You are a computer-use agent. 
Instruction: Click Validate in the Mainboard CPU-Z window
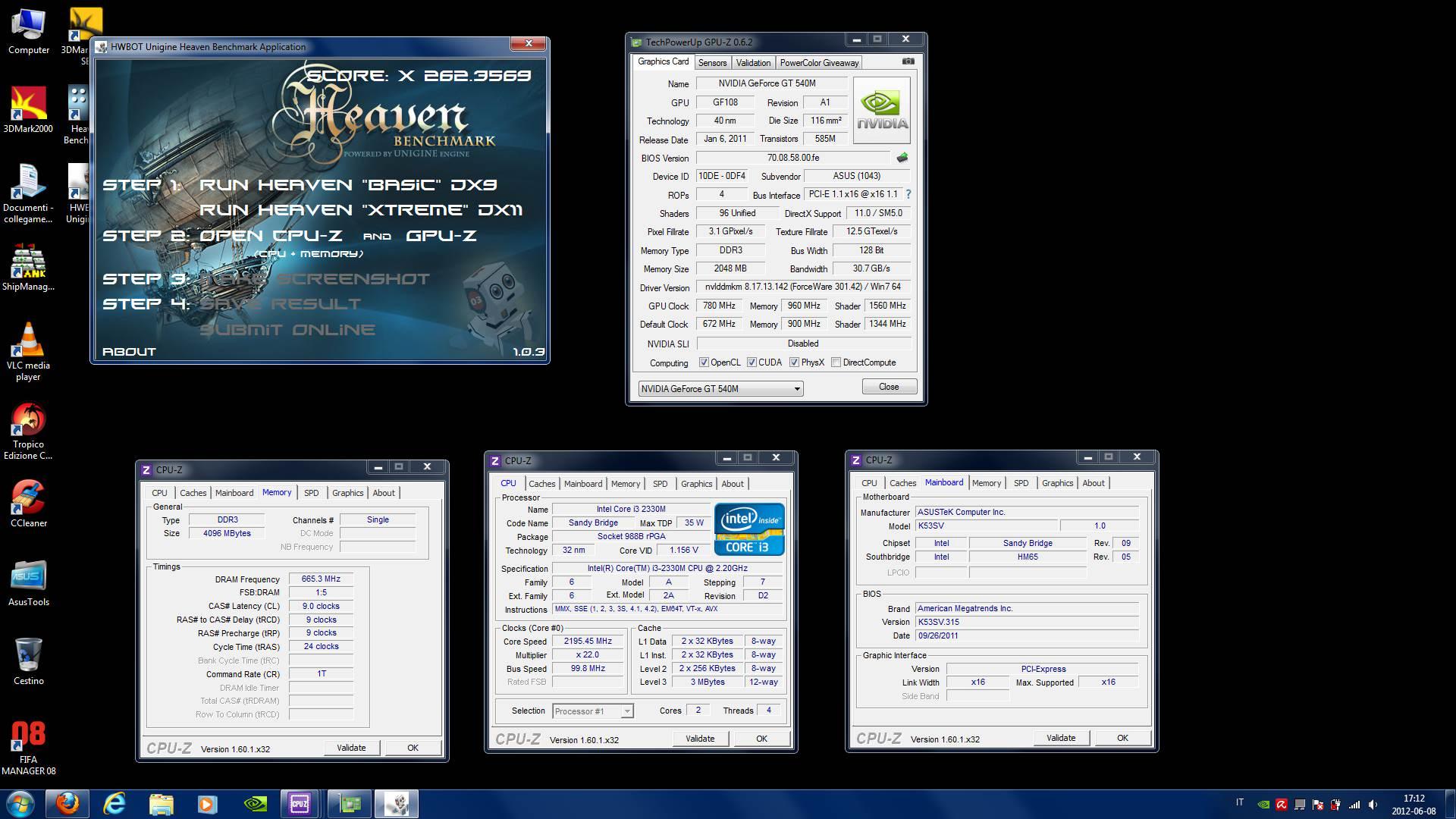click(x=1061, y=738)
